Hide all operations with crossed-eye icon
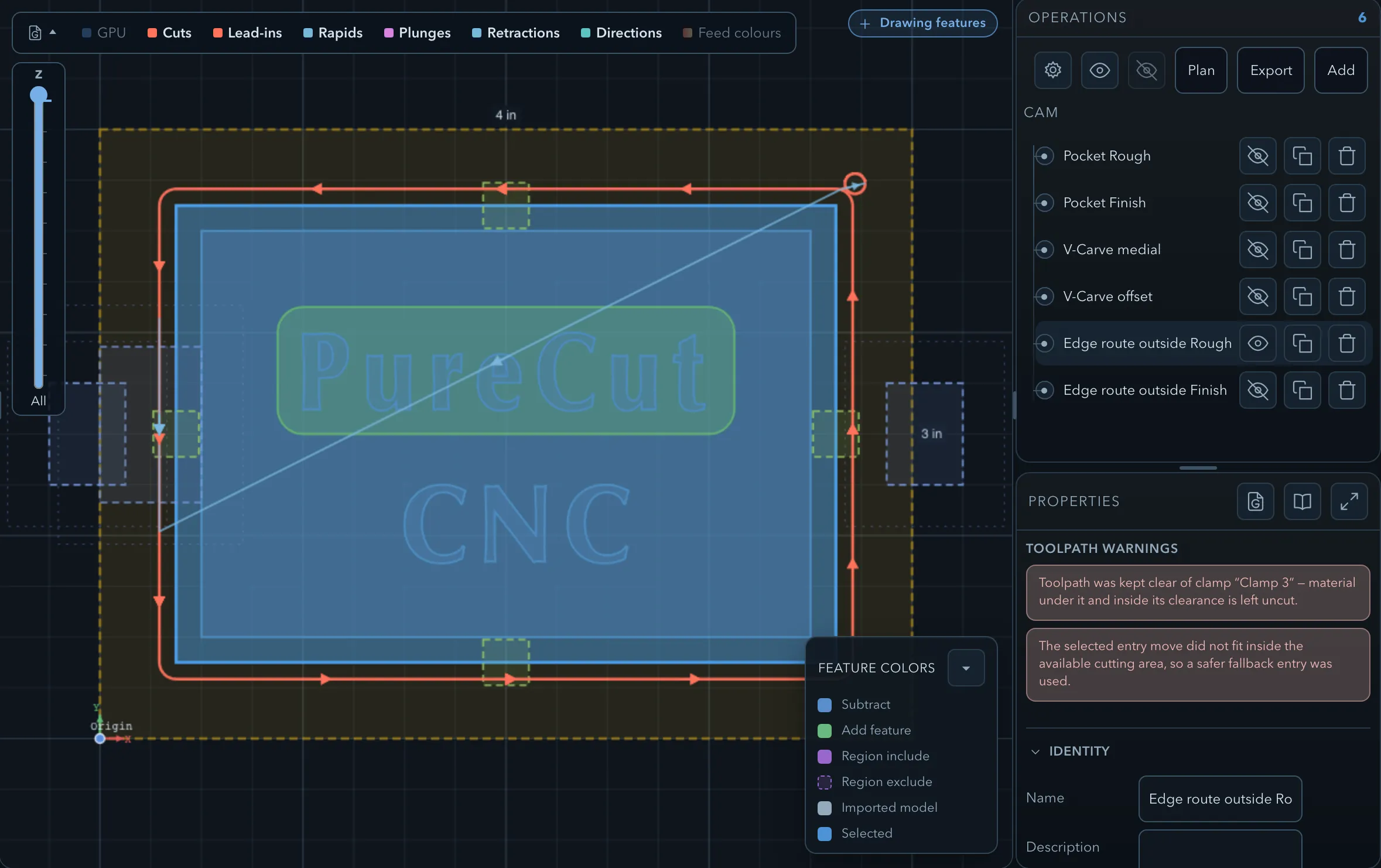1381x868 pixels. [1146, 70]
